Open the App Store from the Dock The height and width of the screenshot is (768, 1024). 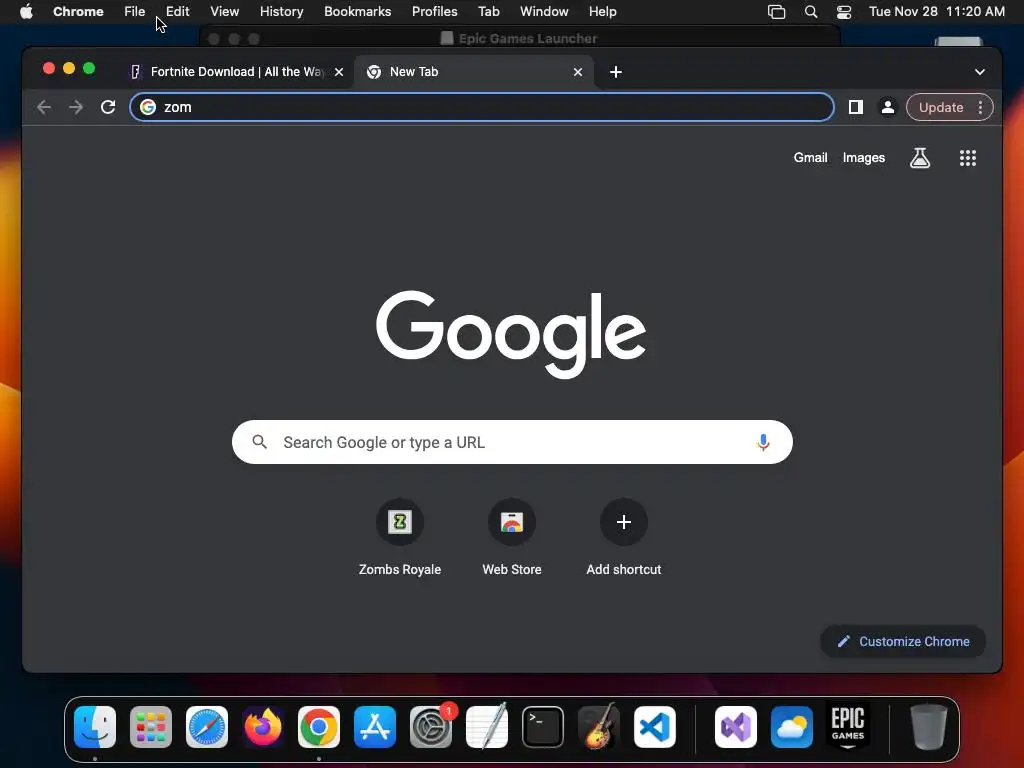[375, 727]
